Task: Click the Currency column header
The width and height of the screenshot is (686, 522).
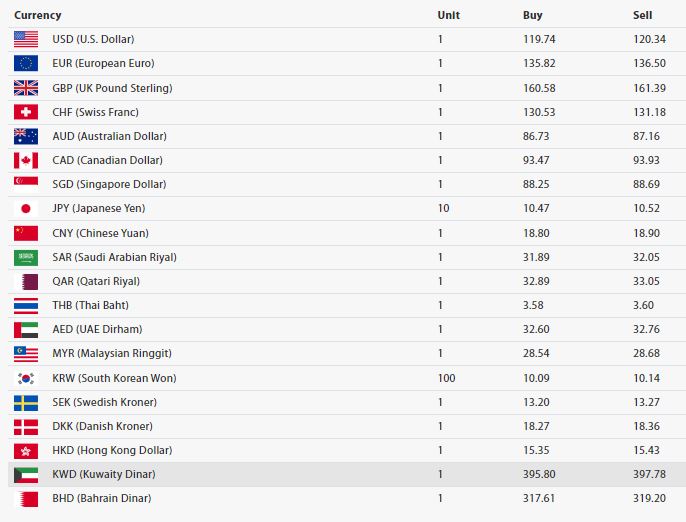Action: (38, 15)
